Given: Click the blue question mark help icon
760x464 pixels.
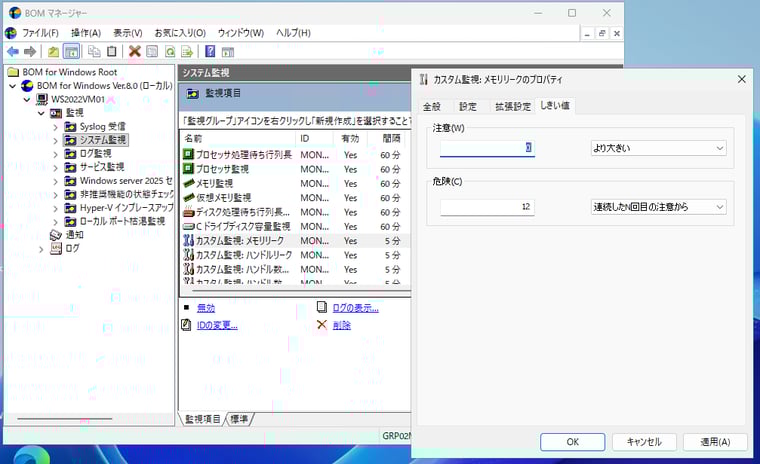Looking at the screenshot, I should [210, 51].
